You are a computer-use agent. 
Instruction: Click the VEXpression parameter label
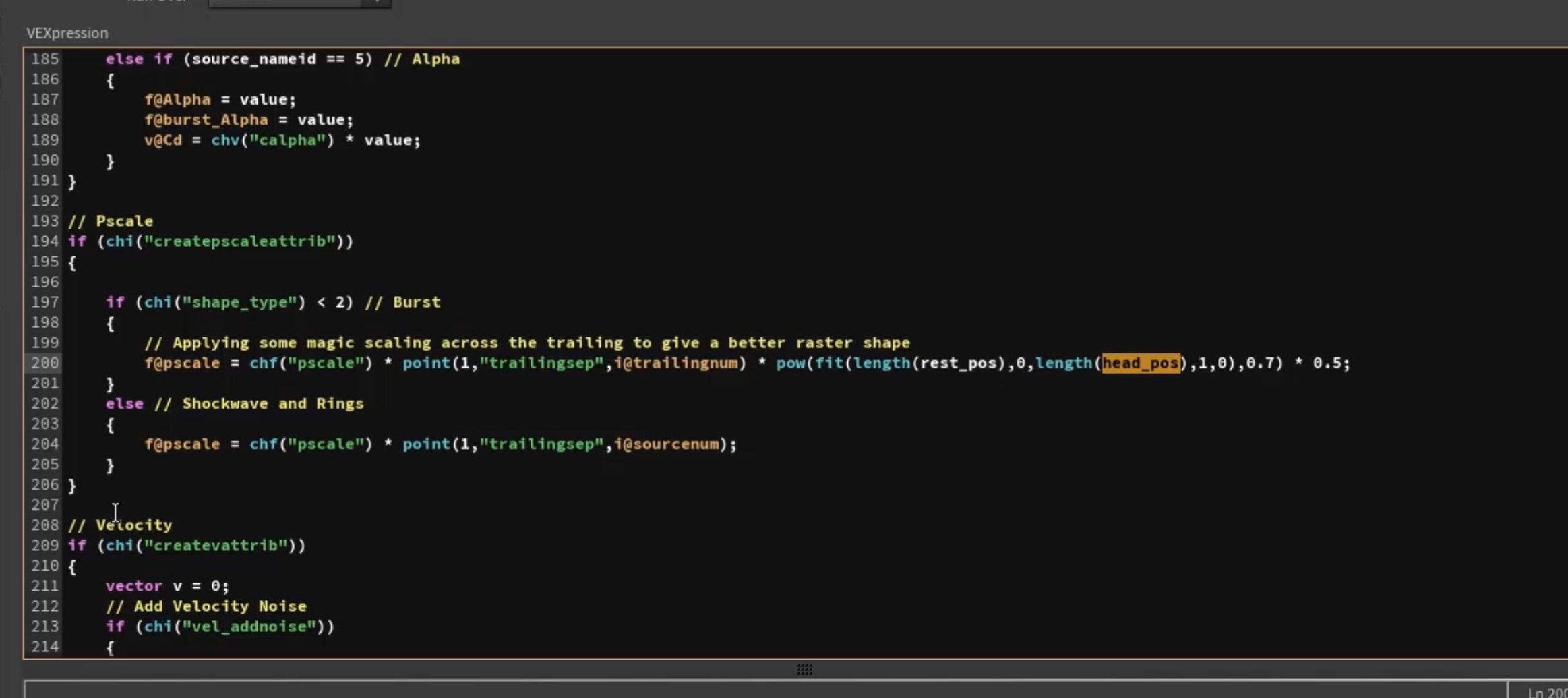pyautogui.click(x=67, y=33)
